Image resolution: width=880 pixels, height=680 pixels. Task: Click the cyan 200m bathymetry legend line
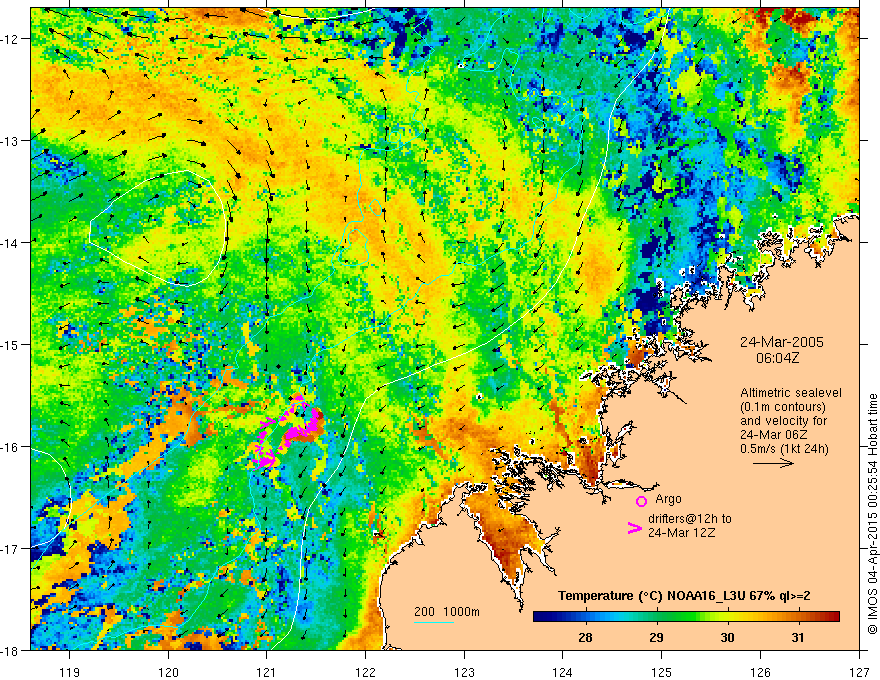click(x=434, y=622)
